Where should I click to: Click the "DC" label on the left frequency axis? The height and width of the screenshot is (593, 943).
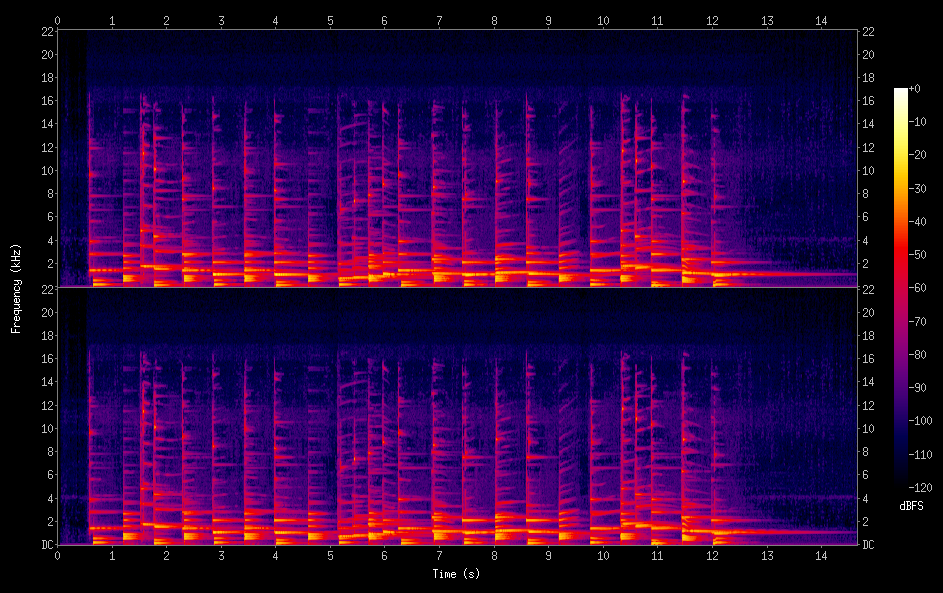(x=46, y=545)
